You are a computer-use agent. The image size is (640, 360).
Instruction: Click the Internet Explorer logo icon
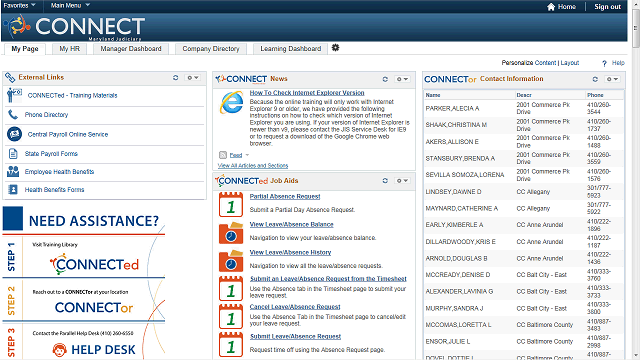[x=231, y=102]
